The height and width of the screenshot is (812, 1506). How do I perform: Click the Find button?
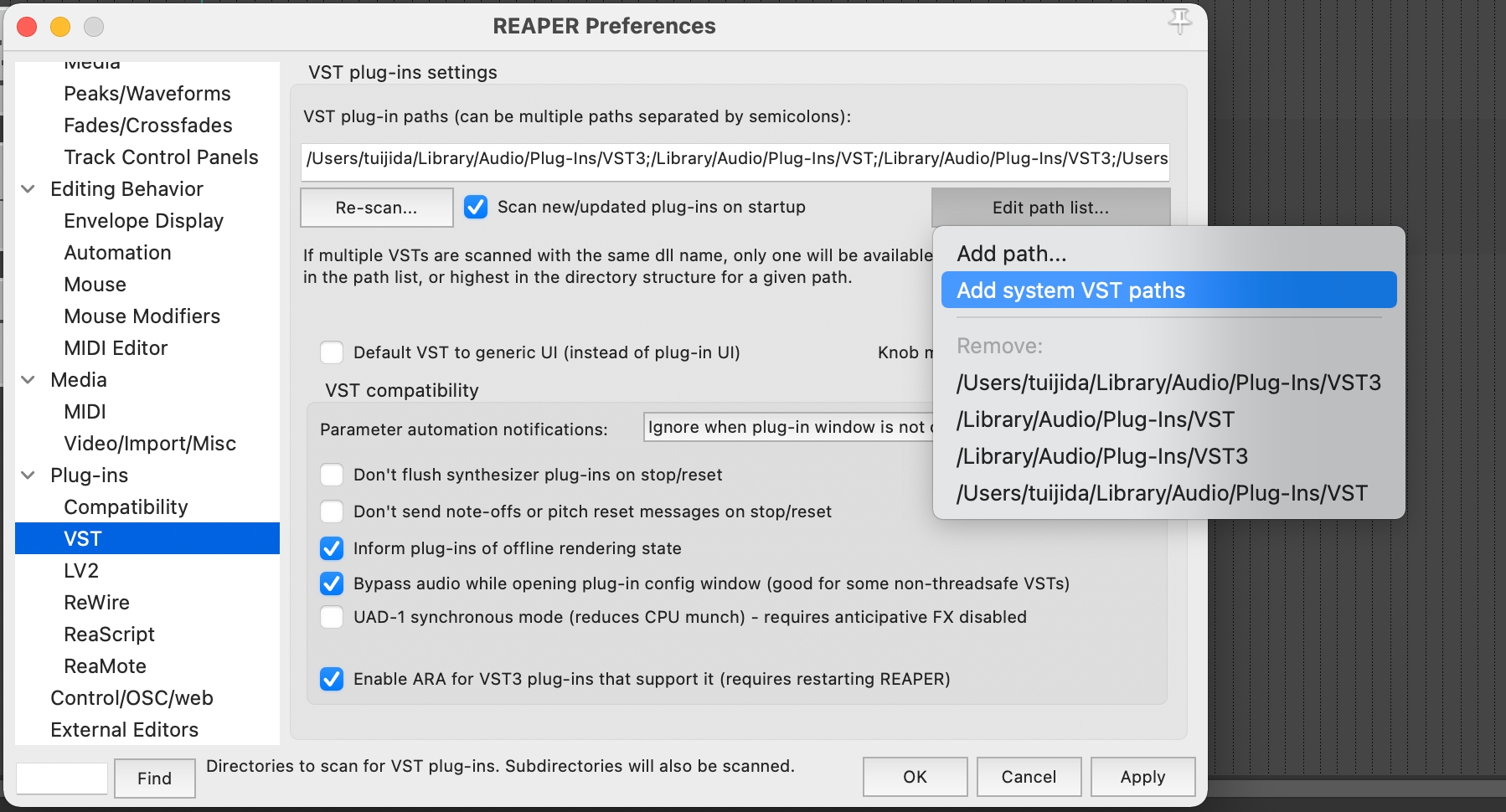point(154,779)
